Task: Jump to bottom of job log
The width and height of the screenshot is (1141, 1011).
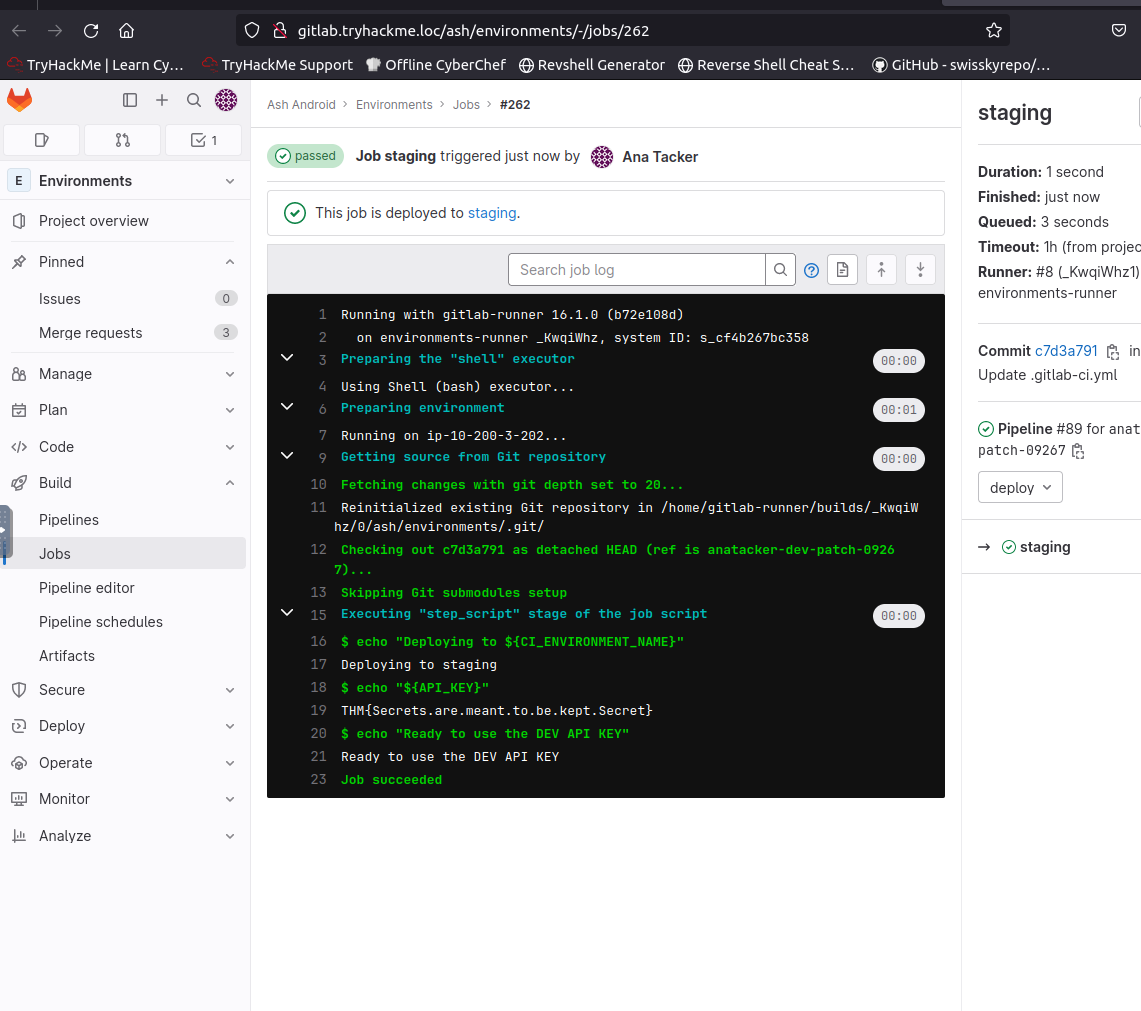Action: [x=921, y=270]
